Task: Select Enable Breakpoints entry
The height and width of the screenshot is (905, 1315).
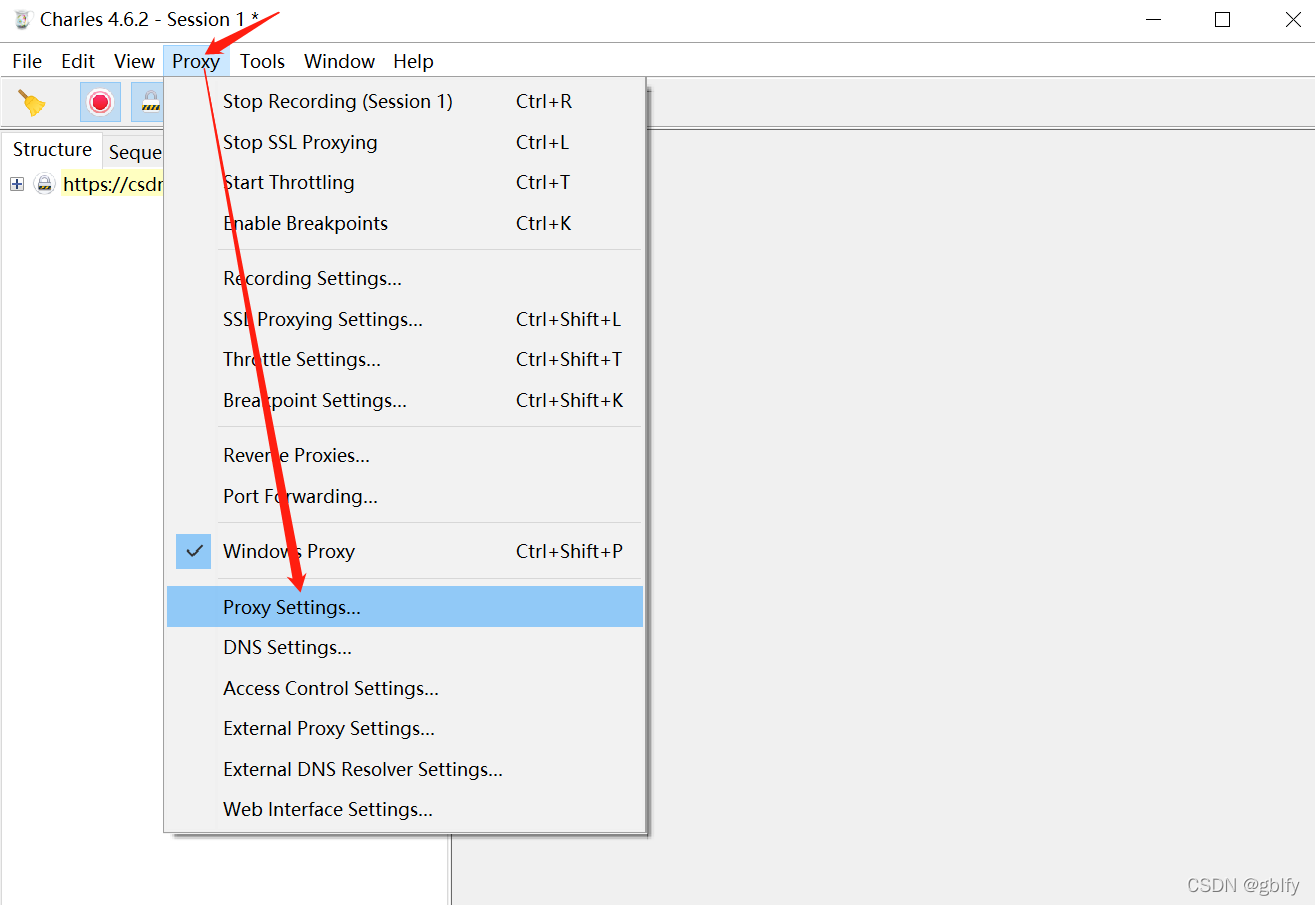Action: tap(405, 224)
